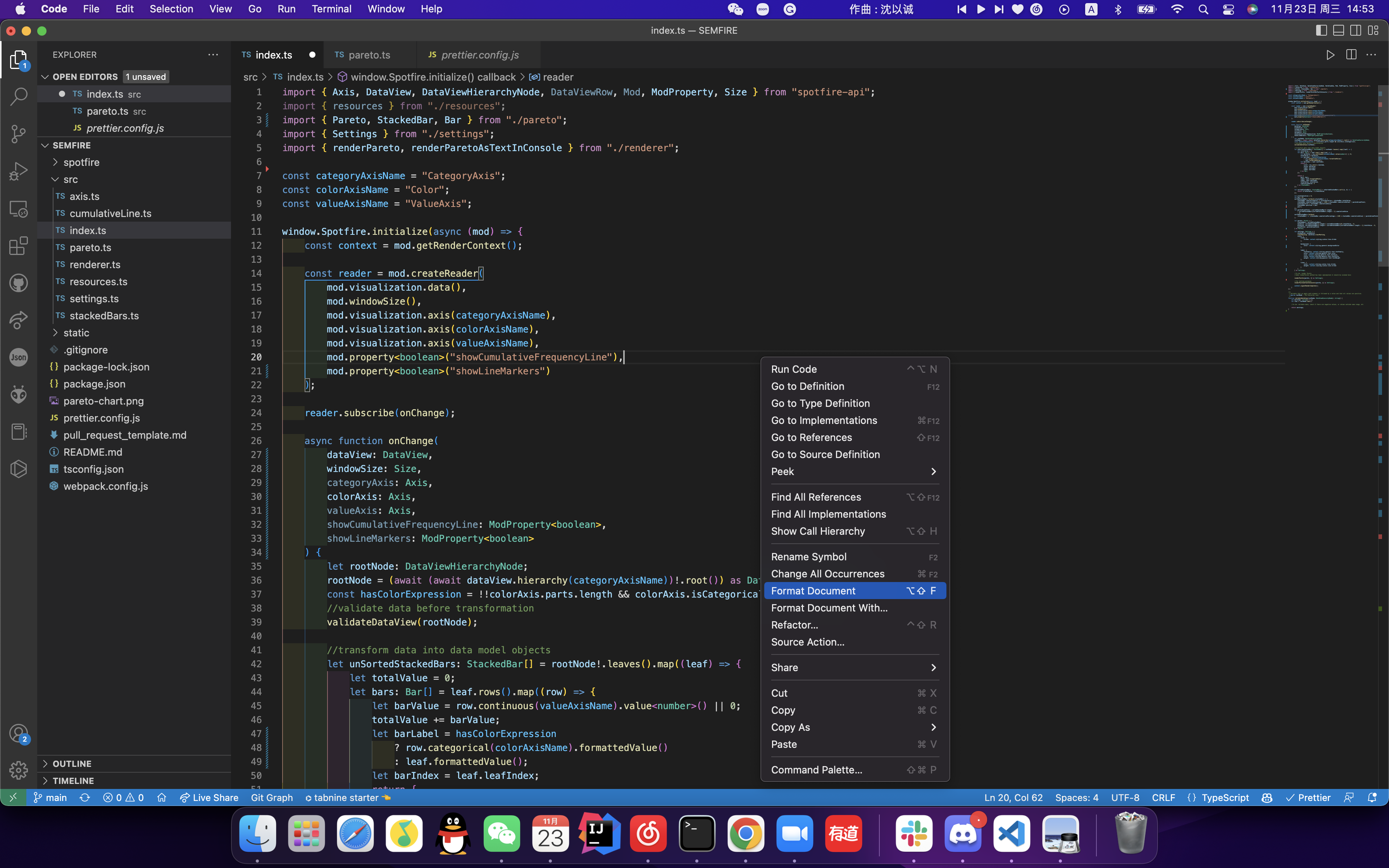This screenshot has width=1389, height=868.
Task: Open the GitHub view in the activity bar
Action: click(18, 282)
